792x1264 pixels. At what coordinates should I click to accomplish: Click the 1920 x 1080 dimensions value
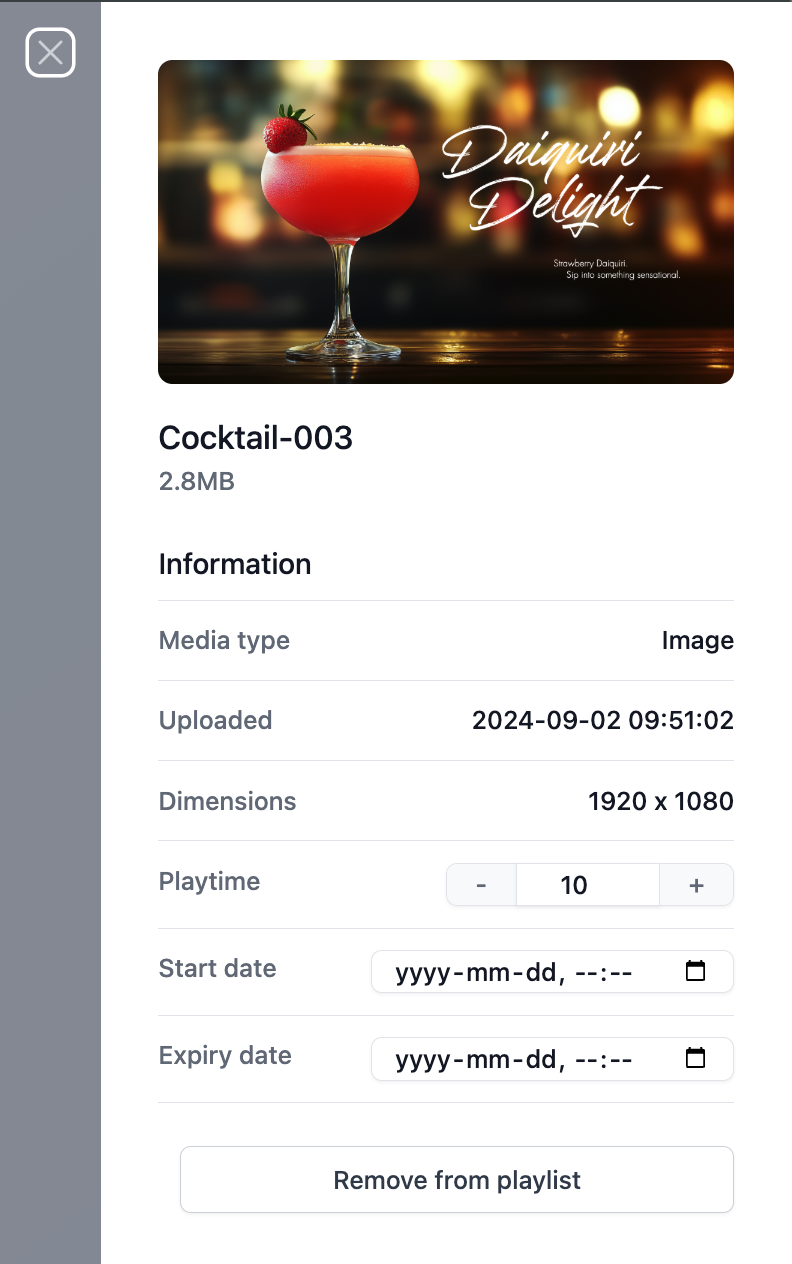(660, 801)
